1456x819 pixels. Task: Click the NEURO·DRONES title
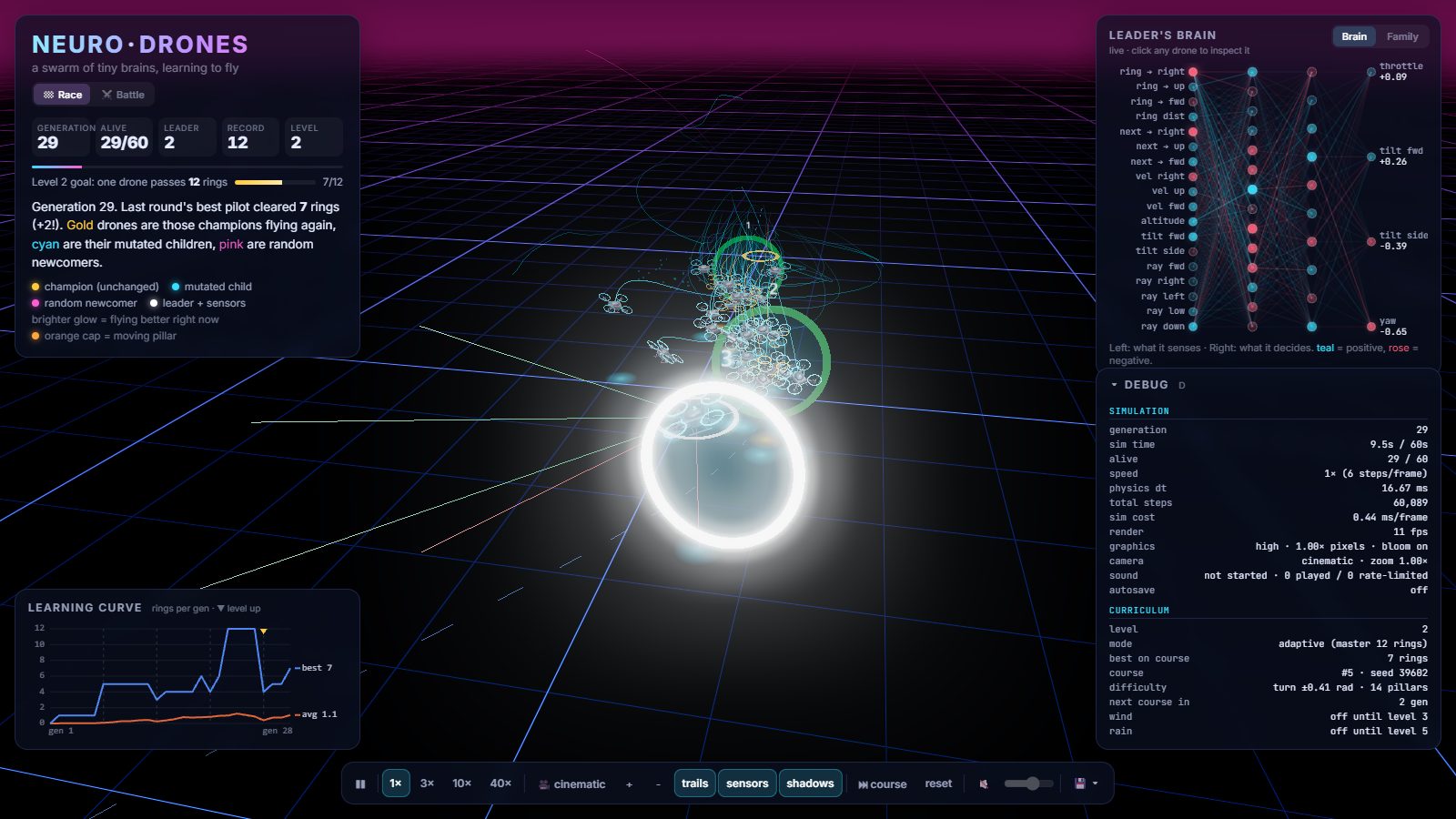tap(140, 44)
